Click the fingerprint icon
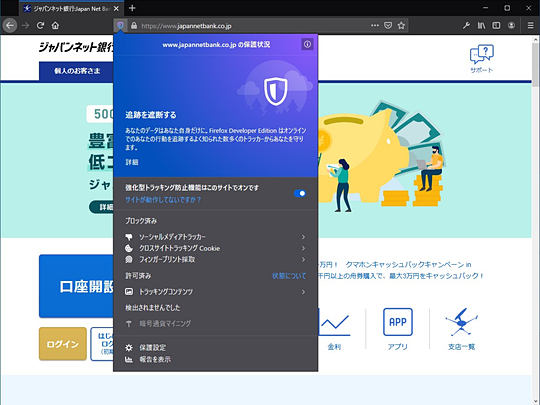The width and height of the screenshot is (540, 405). coord(129,259)
